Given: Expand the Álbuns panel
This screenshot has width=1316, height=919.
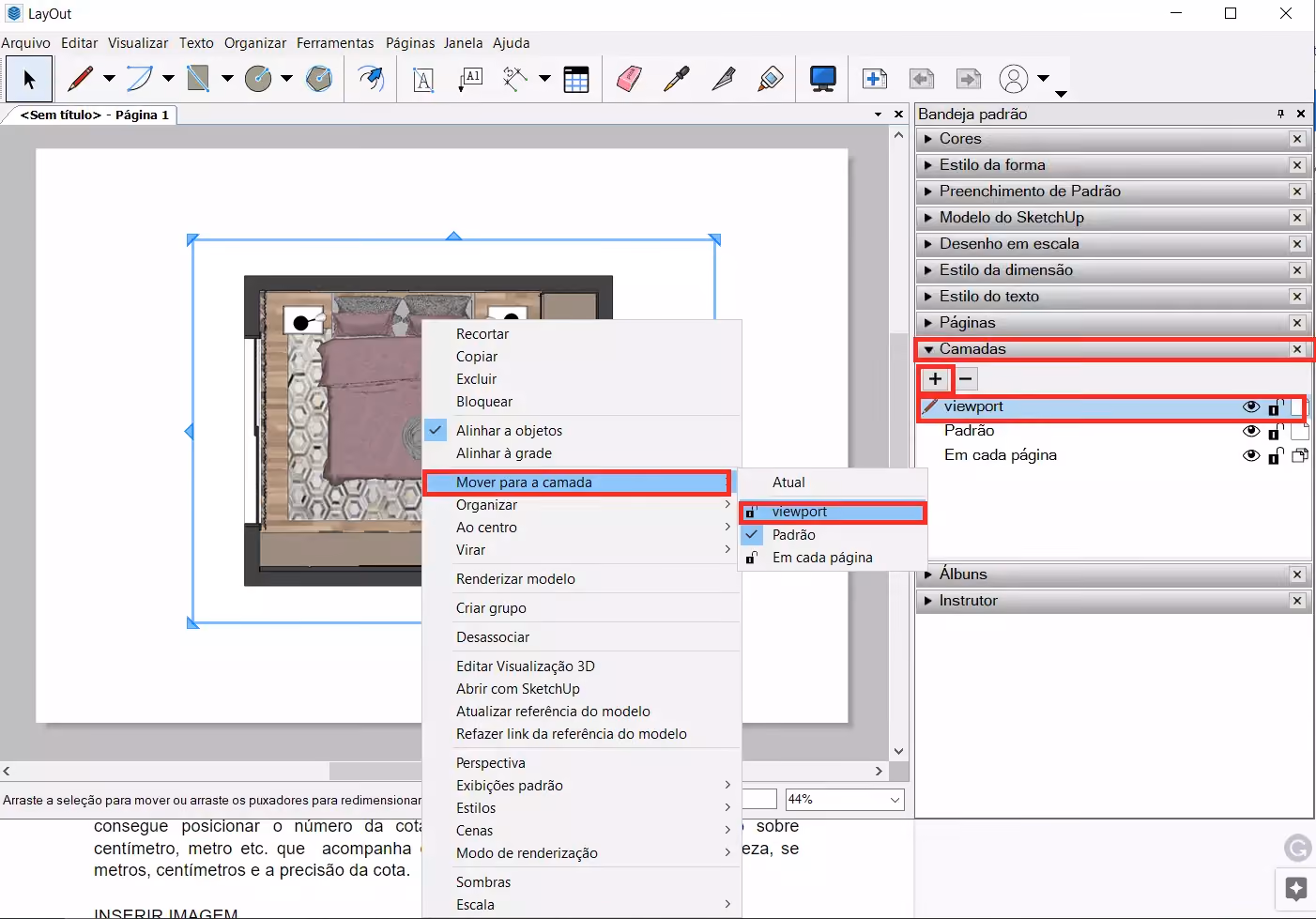Looking at the screenshot, I should click(x=928, y=574).
